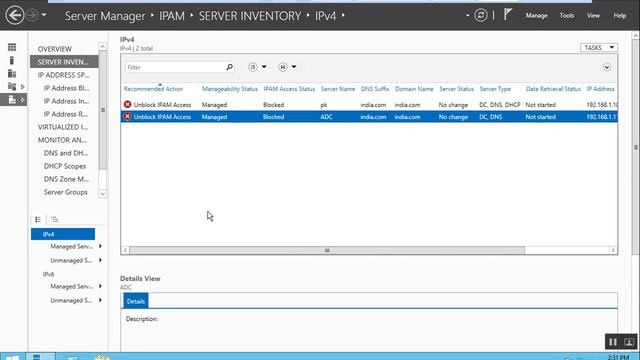The width and height of the screenshot is (640, 360).
Task: Click the navigation pane's scroll up arrow
Action: [102, 47]
